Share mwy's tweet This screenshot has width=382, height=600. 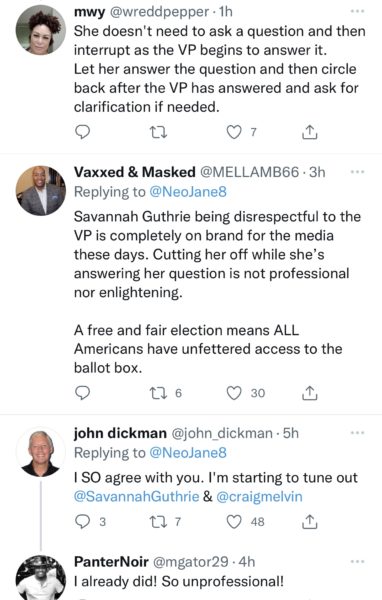309,132
